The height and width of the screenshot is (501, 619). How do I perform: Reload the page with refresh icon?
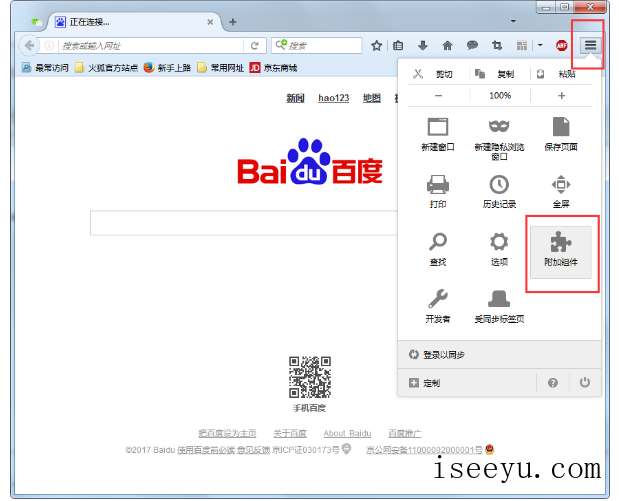(255, 45)
